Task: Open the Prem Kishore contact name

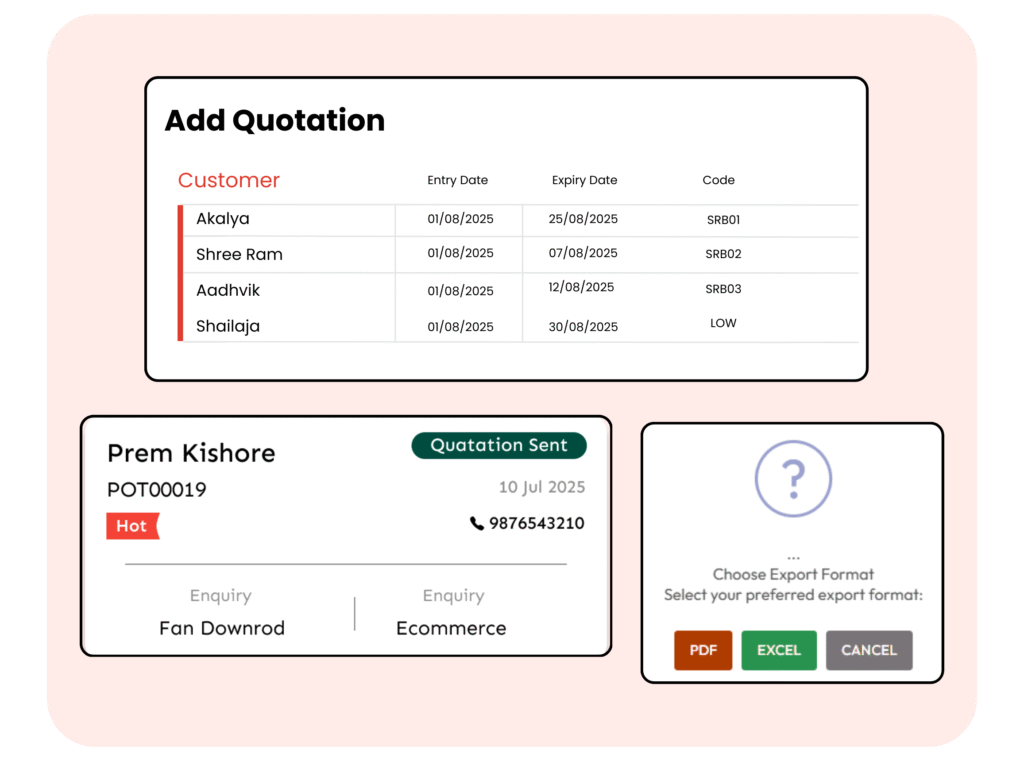Action: click(x=191, y=453)
